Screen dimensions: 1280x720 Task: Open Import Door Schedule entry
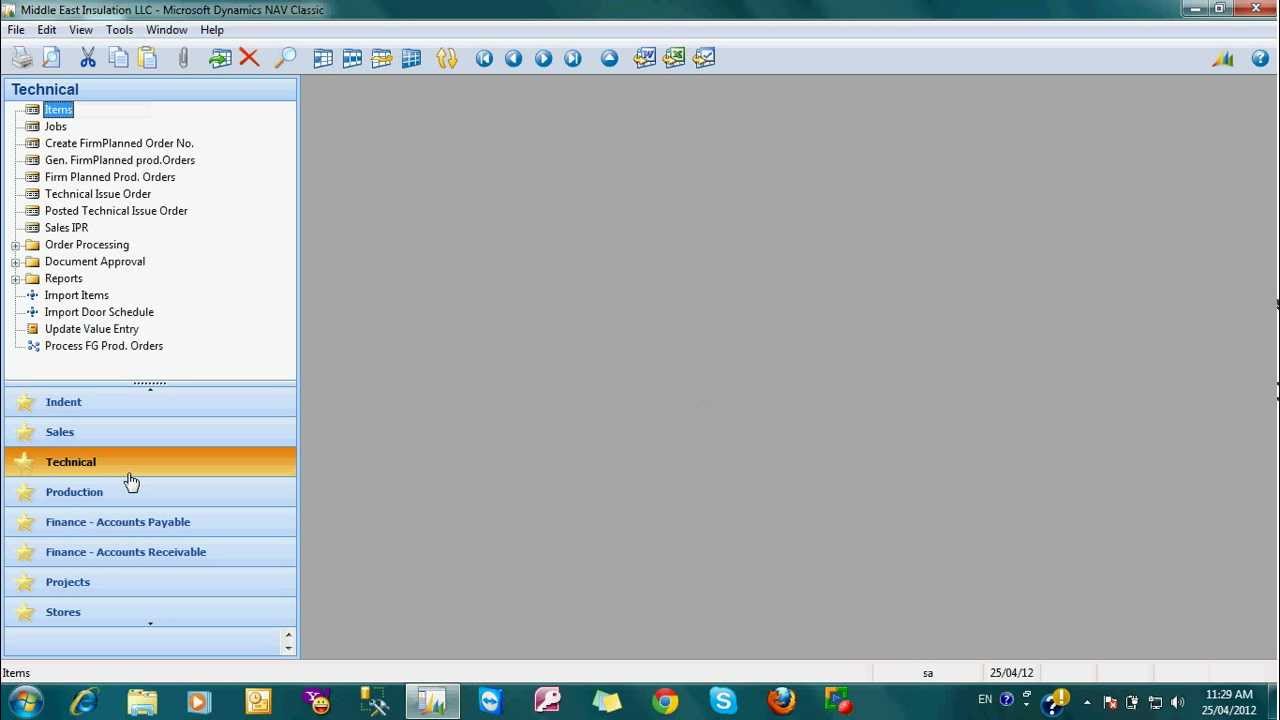[x=99, y=312]
